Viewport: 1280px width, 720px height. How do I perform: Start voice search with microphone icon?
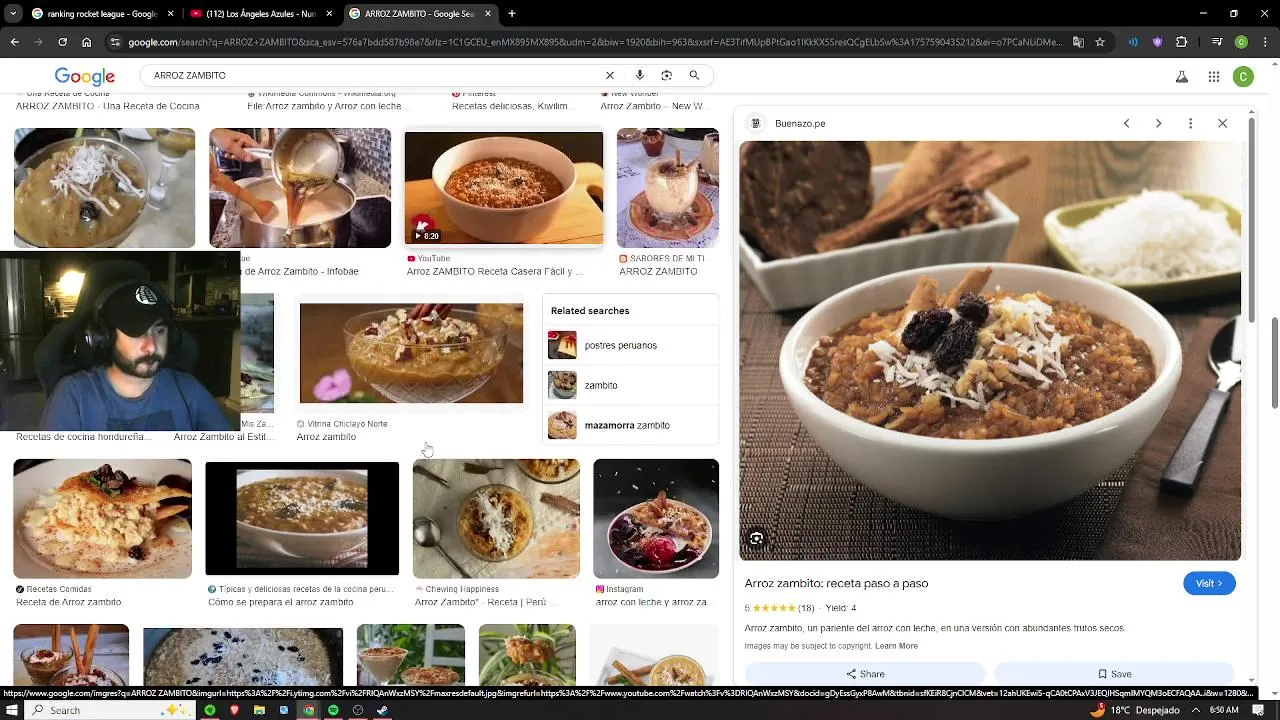(x=639, y=75)
